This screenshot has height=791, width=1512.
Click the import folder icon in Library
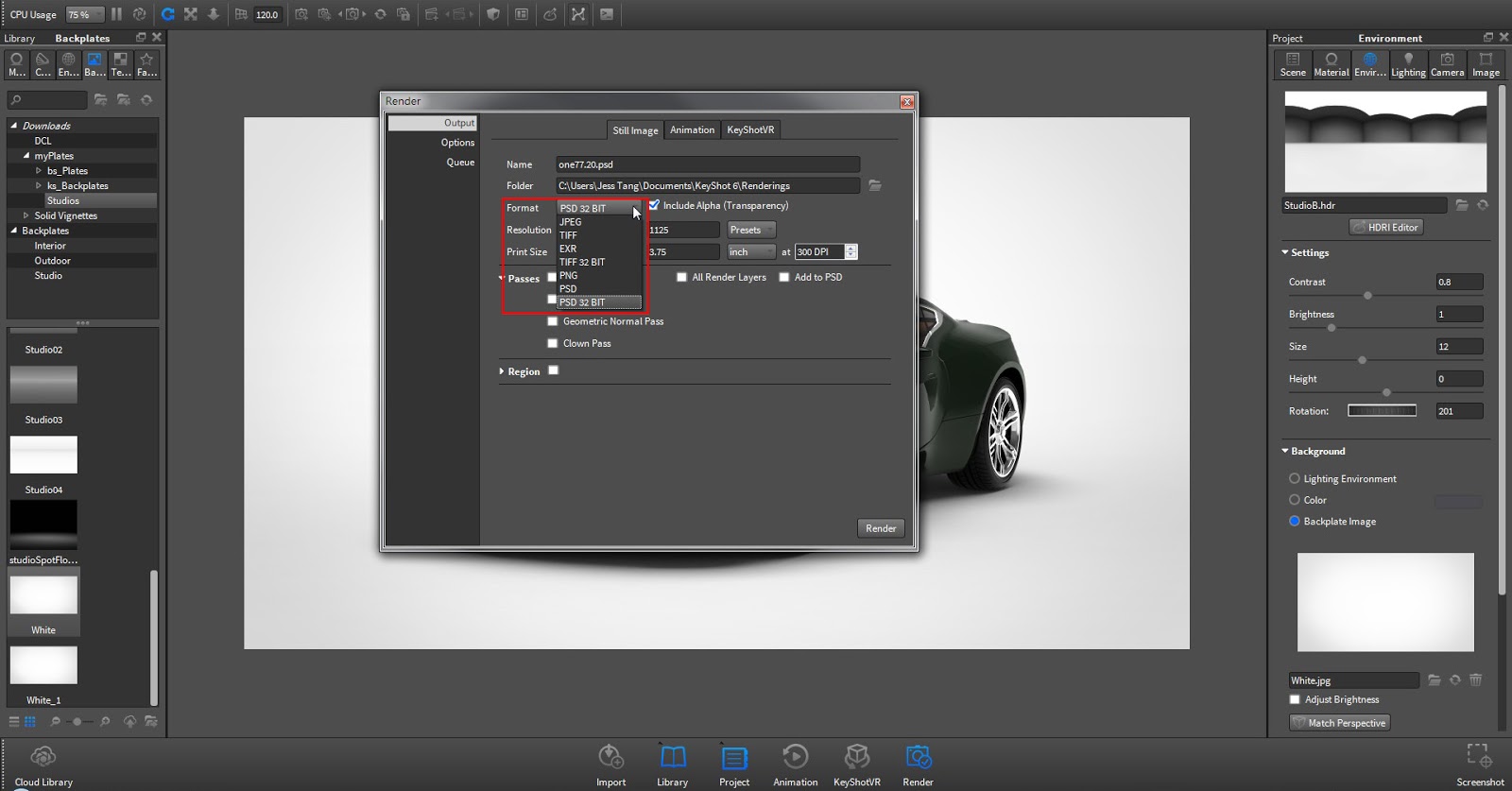pos(124,99)
